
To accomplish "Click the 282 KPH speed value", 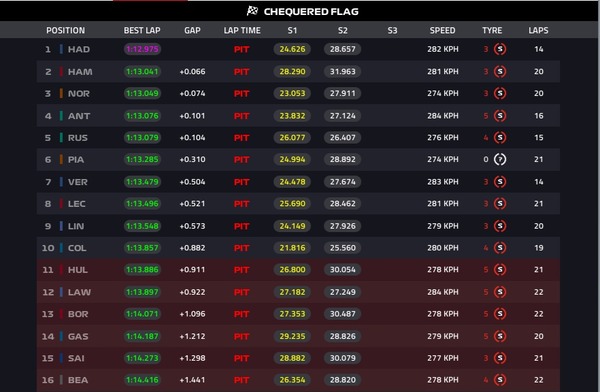I will (443, 49).
